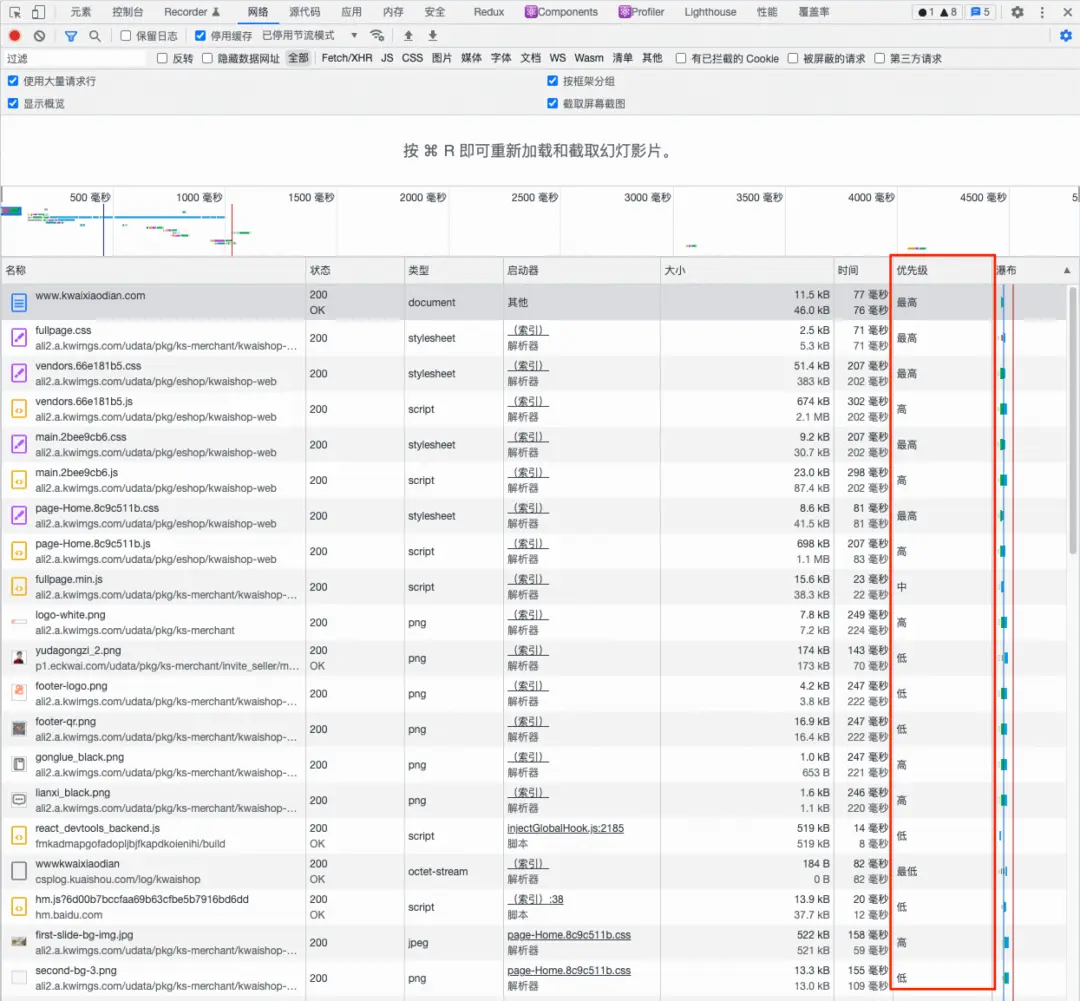Check the 第三方请求 checkbox
1080x1001 pixels.
coord(880,59)
